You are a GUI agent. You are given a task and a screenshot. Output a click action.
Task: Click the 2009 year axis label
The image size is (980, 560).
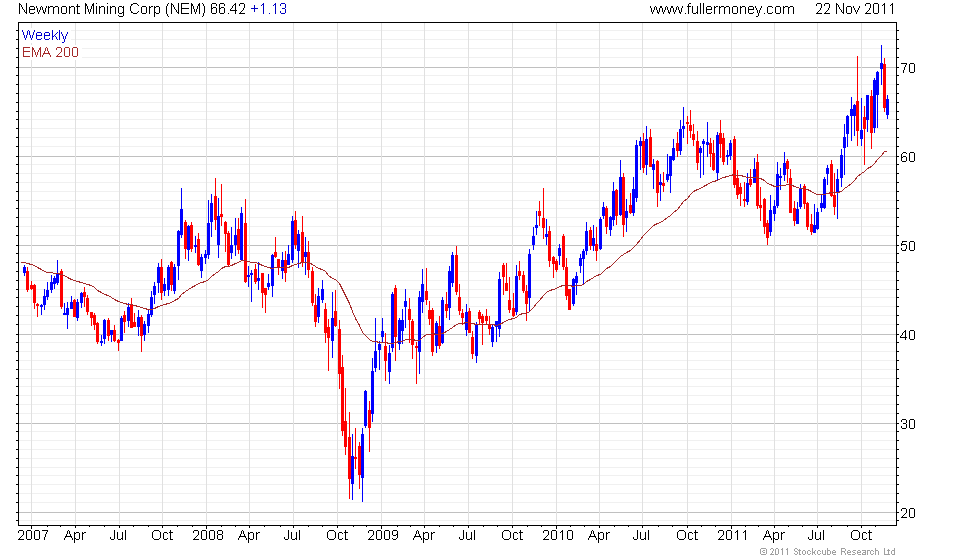(x=383, y=536)
